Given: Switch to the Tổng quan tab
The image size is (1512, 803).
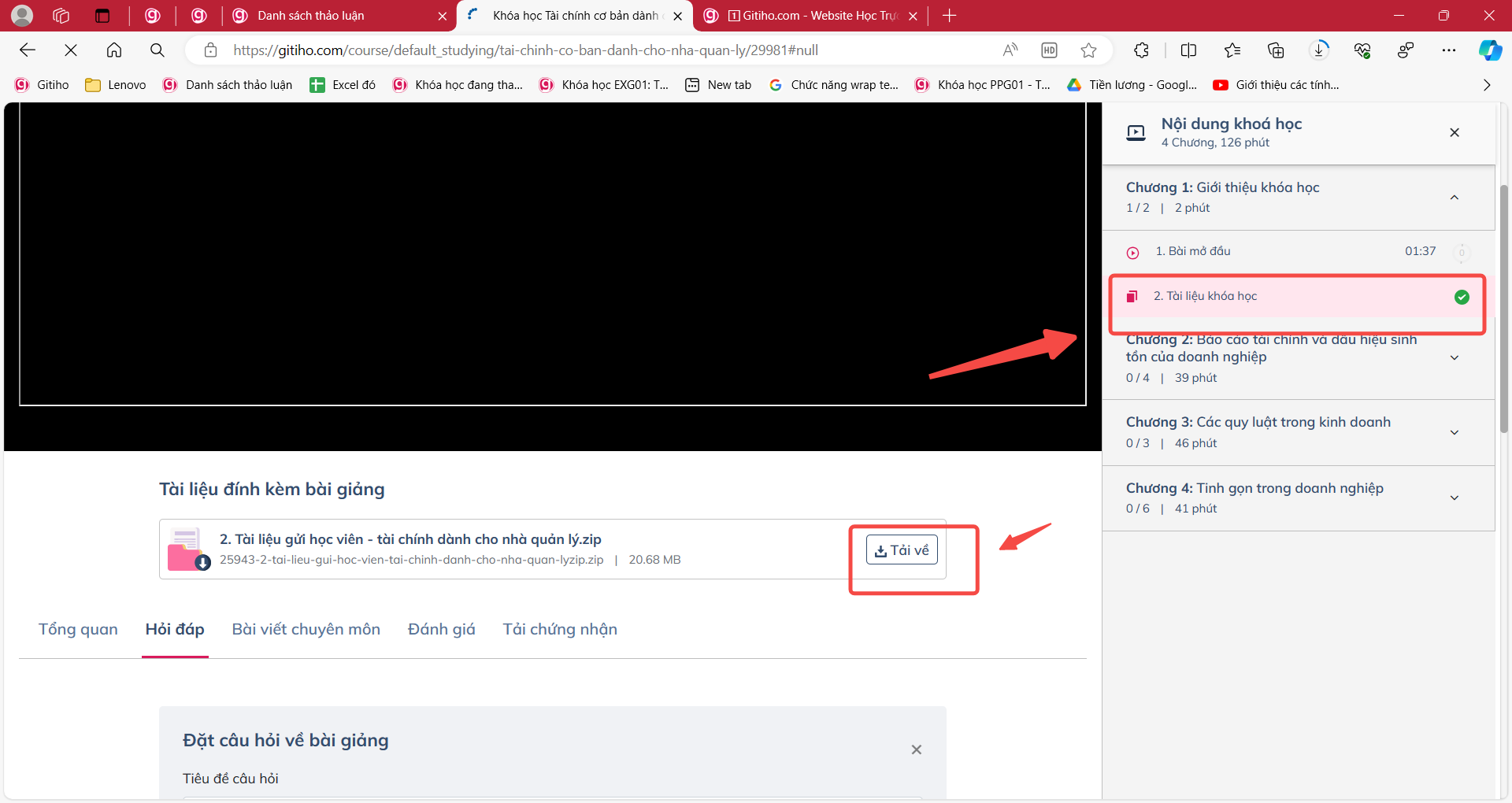Looking at the screenshot, I should tap(78, 629).
